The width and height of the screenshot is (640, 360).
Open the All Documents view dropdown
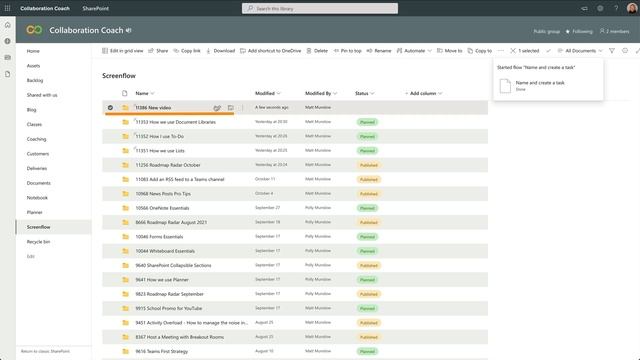tap(580, 51)
